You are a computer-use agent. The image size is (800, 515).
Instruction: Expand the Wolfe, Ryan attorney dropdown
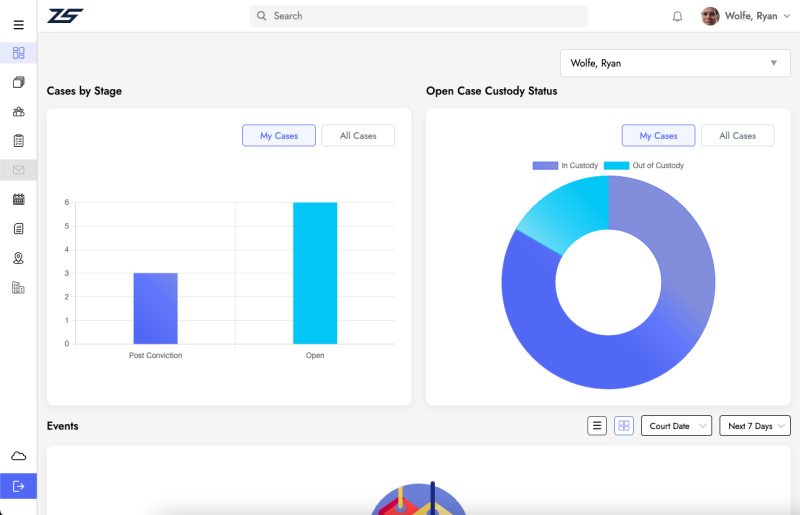(x=676, y=63)
